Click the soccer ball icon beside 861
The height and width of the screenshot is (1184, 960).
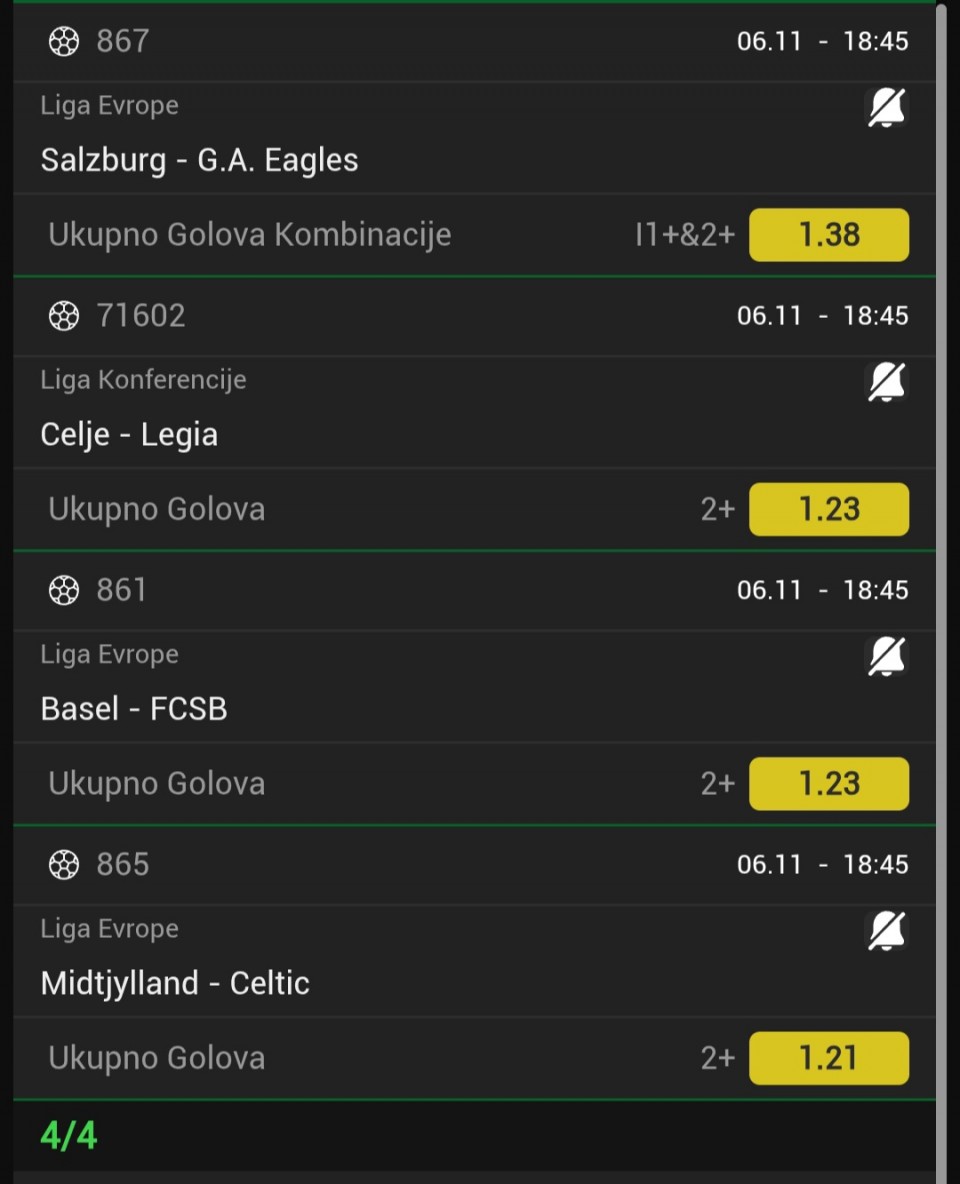(64, 590)
